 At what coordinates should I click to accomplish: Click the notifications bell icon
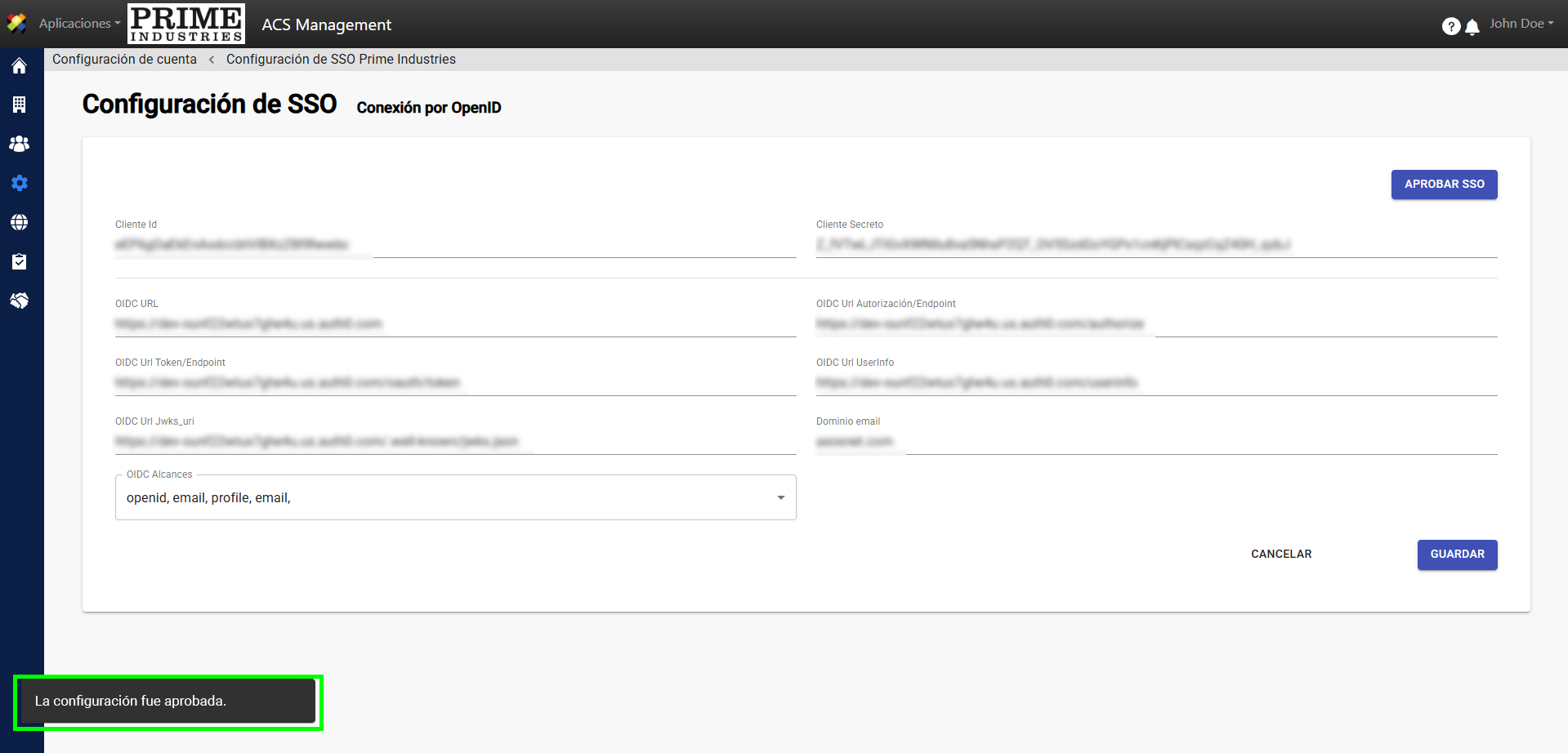coord(1472,27)
